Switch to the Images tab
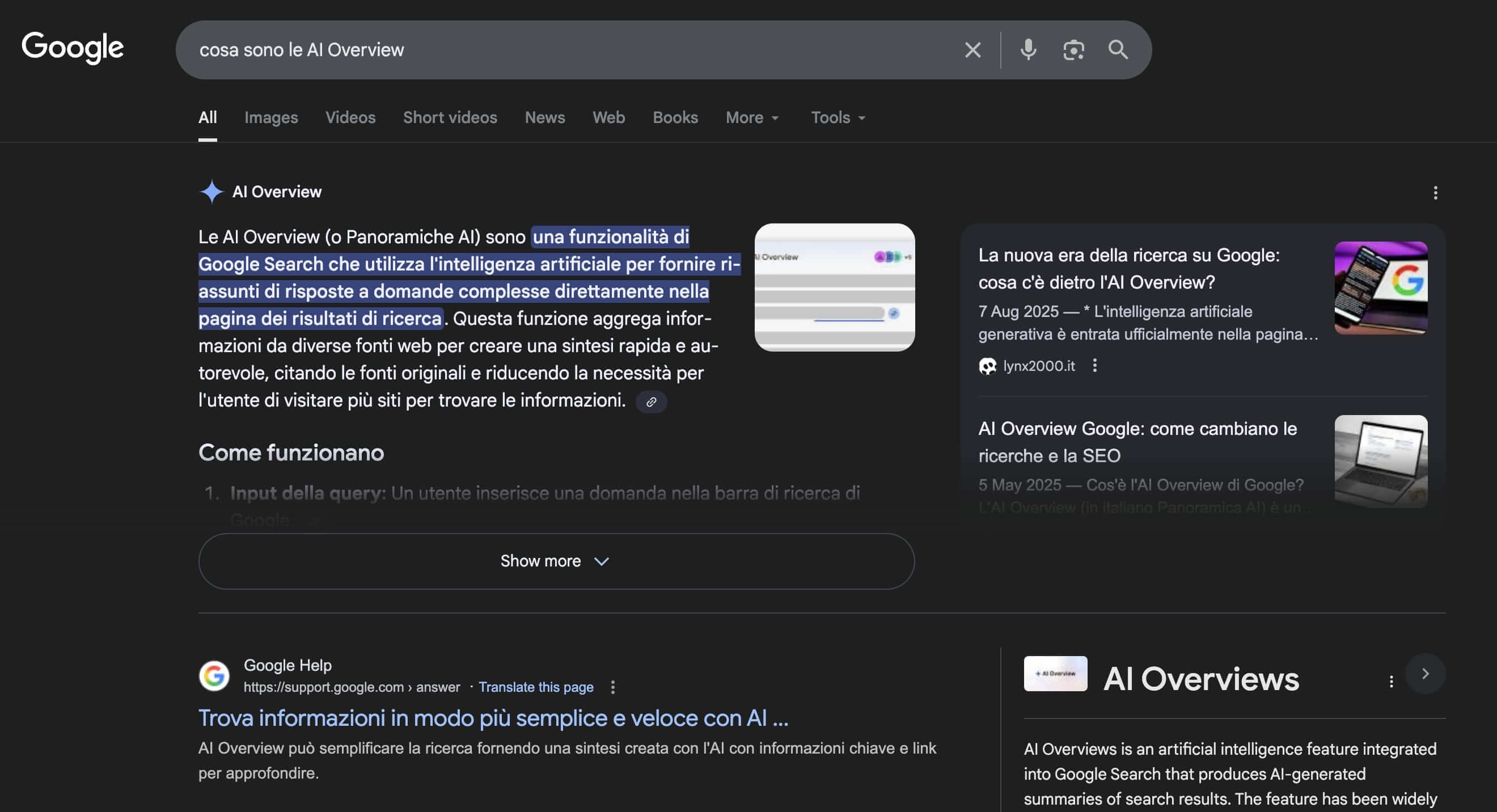 click(x=271, y=117)
